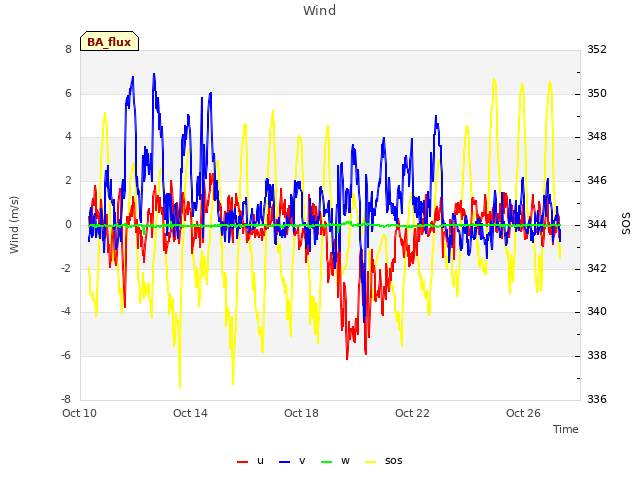Click legend label 'sos' at bottom

393,461
